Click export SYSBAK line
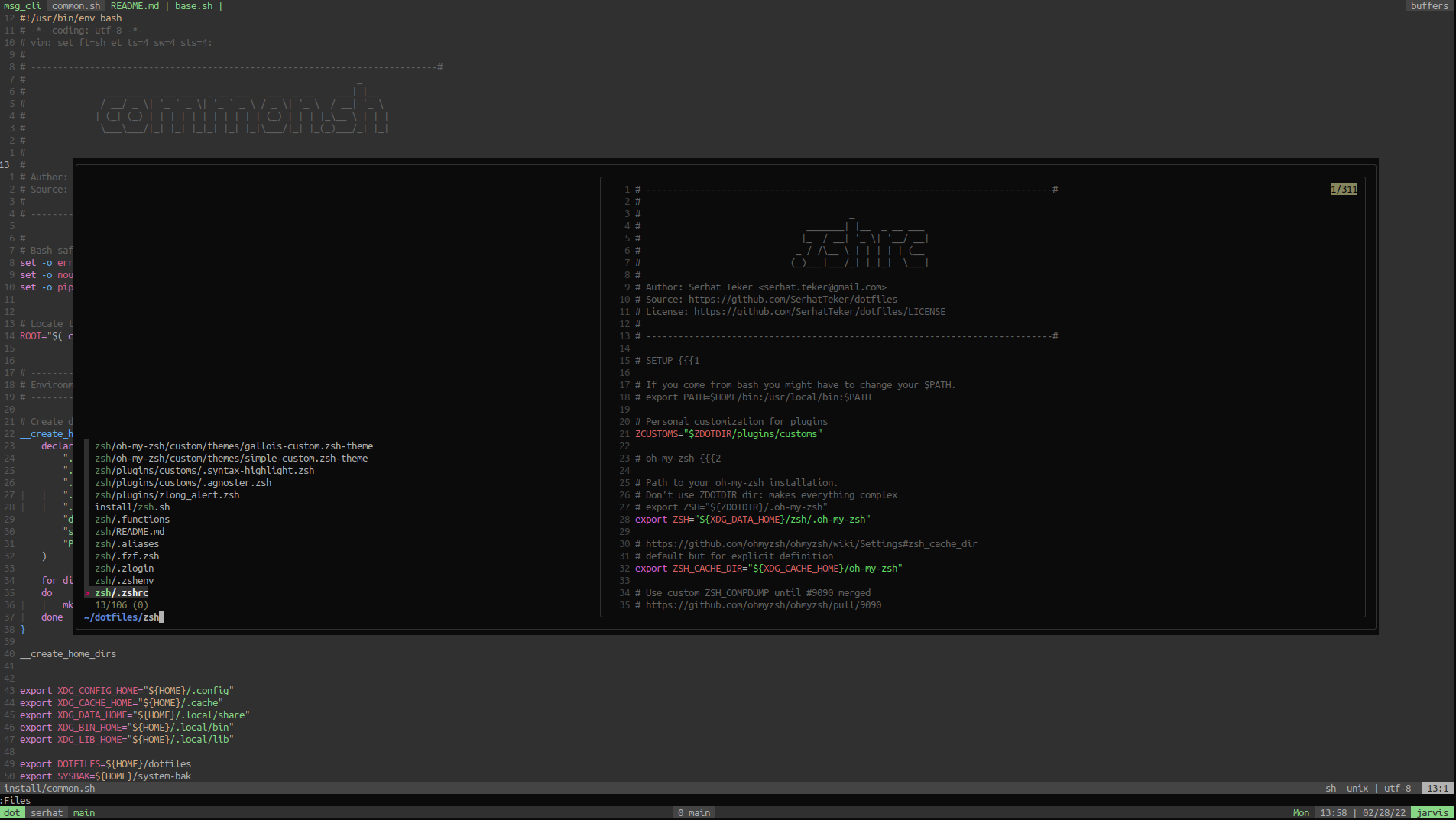The width and height of the screenshot is (1456, 820). pos(105,776)
